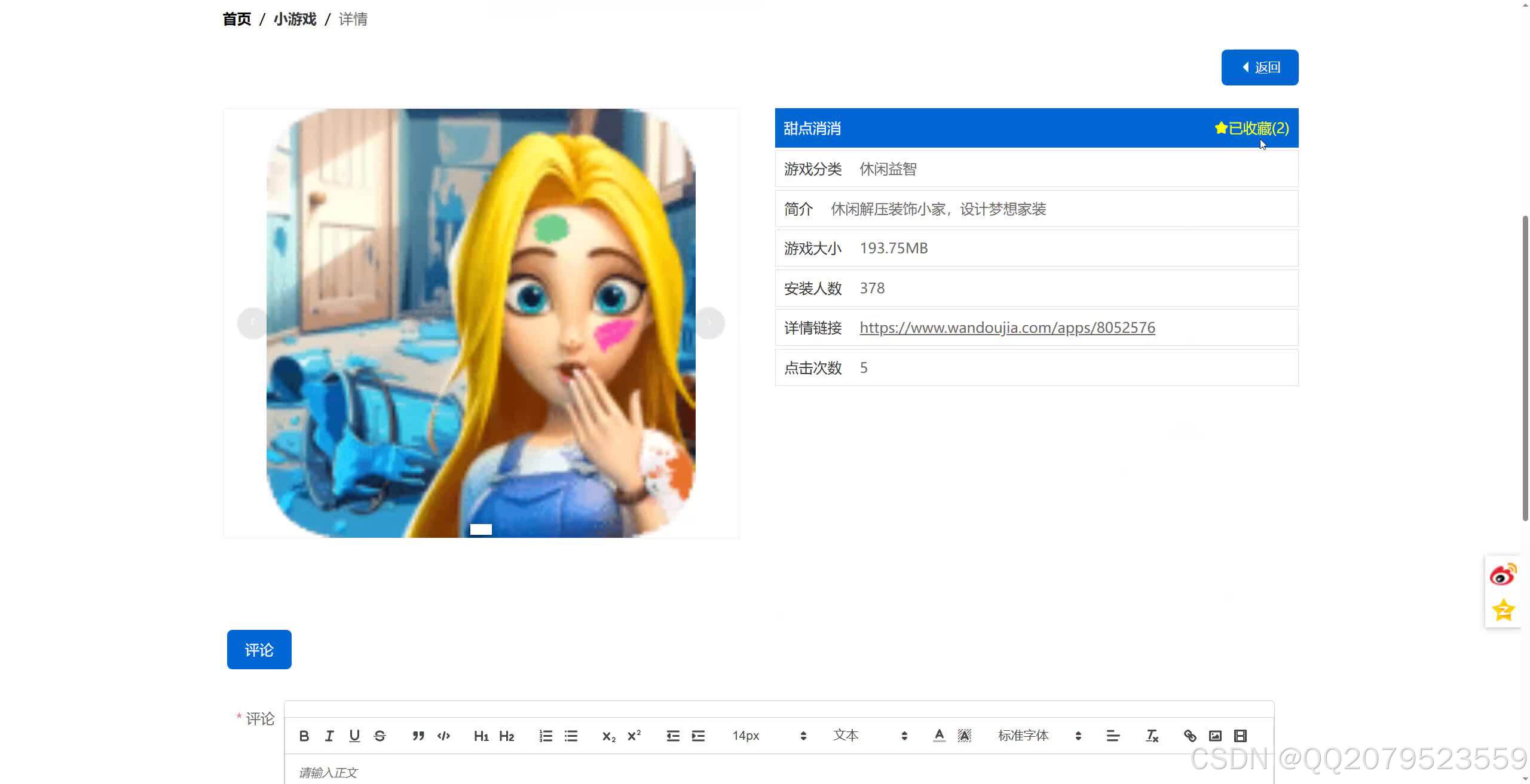The height and width of the screenshot is (784, 1530).
Task: Click the game size 193.75MB
Action: point(893,248)
